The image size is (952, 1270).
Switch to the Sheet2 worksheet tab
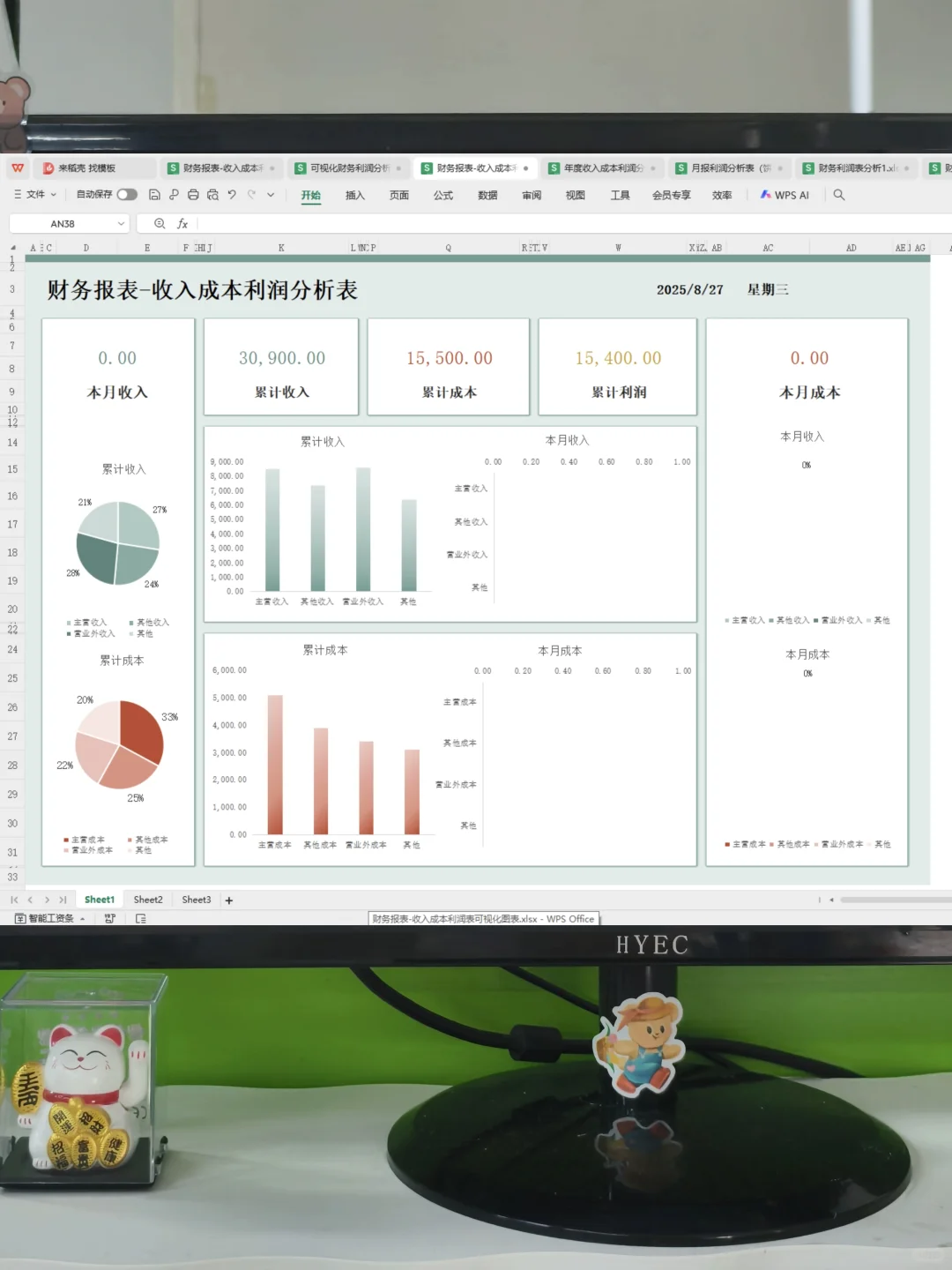[147, 899]
